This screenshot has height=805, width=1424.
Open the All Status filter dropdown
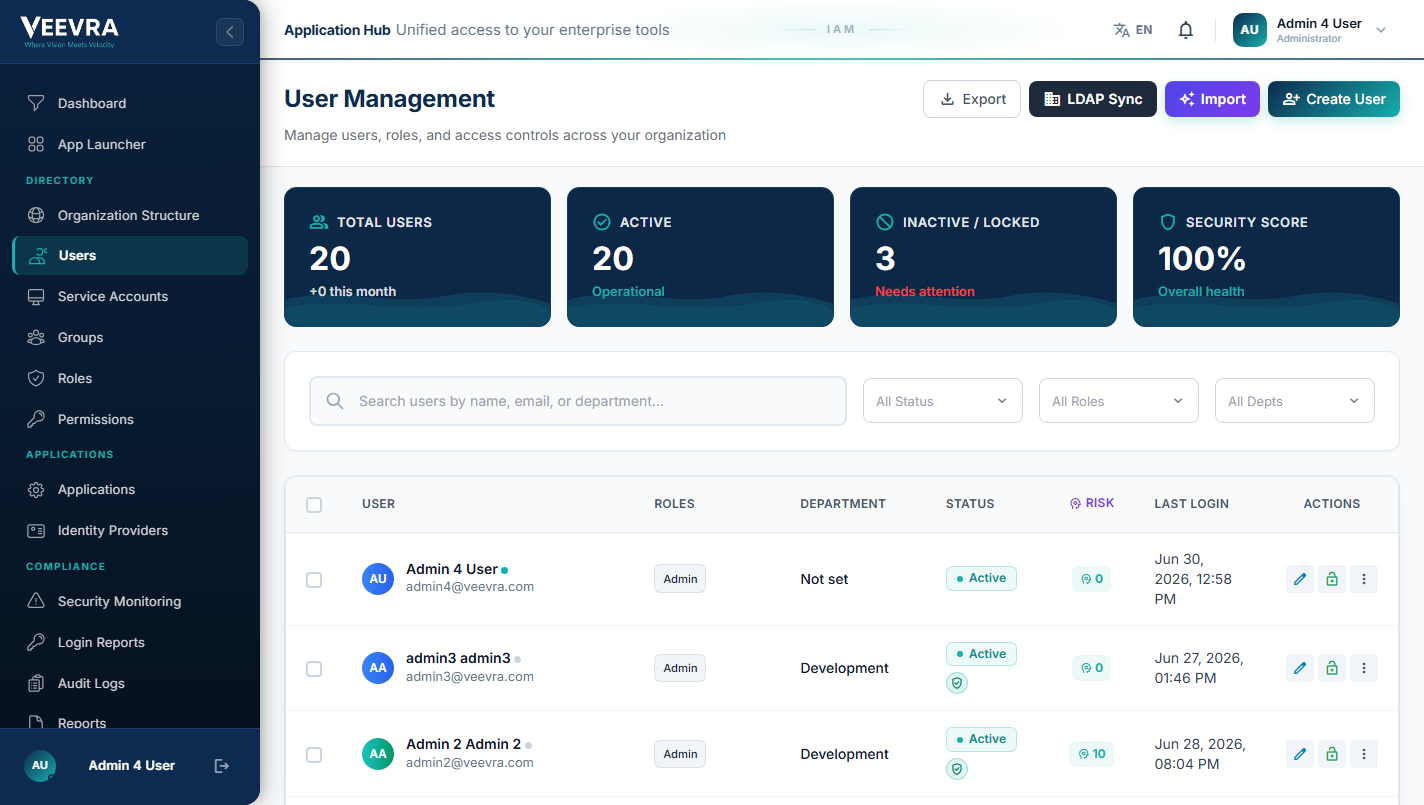click(943, 401)
